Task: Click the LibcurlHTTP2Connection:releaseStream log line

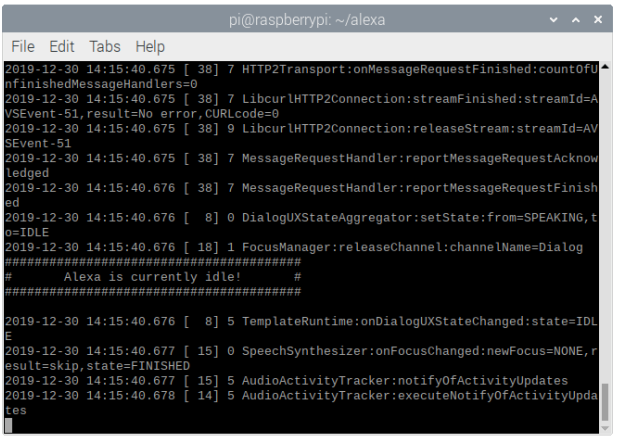Action: pos(302,136)
